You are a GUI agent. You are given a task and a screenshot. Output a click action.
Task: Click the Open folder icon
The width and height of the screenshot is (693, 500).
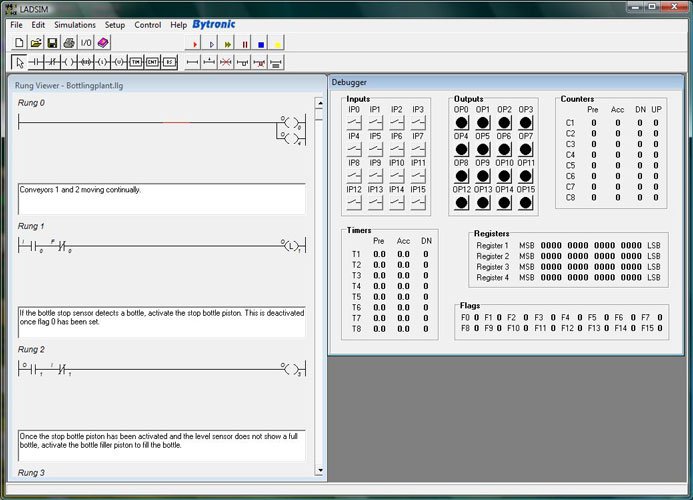coord(36,43)
